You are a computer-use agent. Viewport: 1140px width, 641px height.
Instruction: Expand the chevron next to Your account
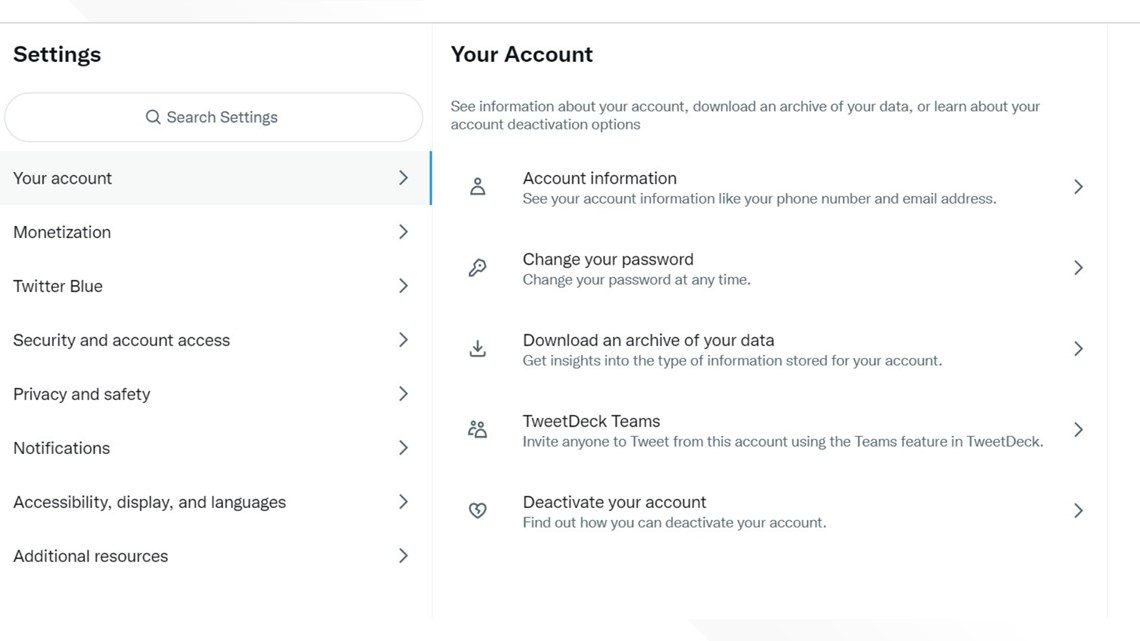(x=404, y=178)
